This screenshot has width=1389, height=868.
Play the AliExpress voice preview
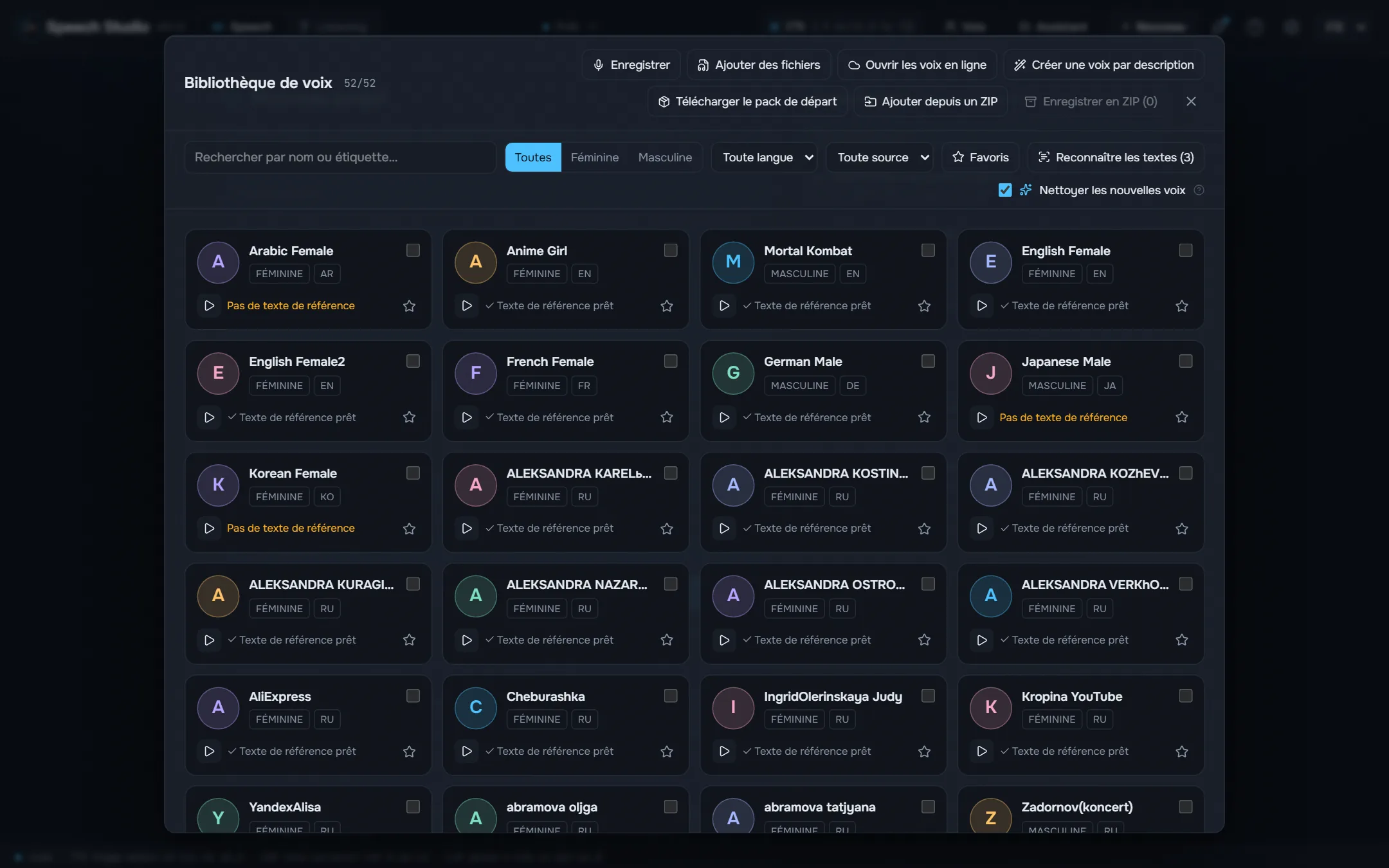click(209, 751)
